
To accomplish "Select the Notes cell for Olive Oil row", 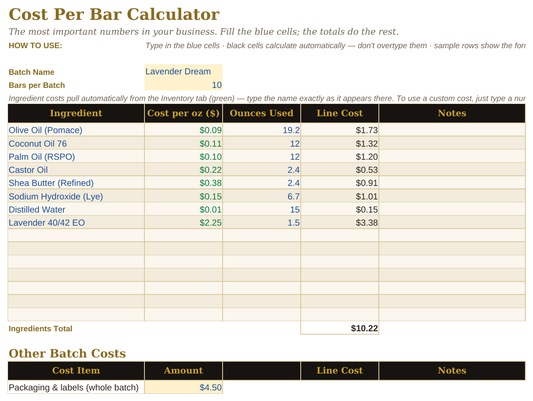I will (452, 130).
